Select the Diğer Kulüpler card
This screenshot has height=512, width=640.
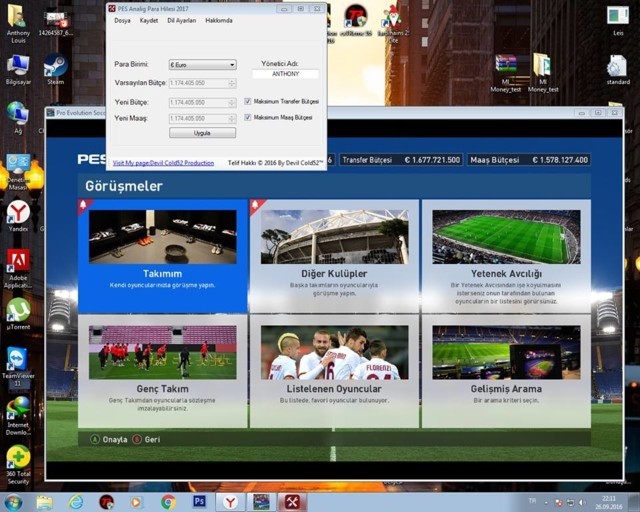click(334, 256)
